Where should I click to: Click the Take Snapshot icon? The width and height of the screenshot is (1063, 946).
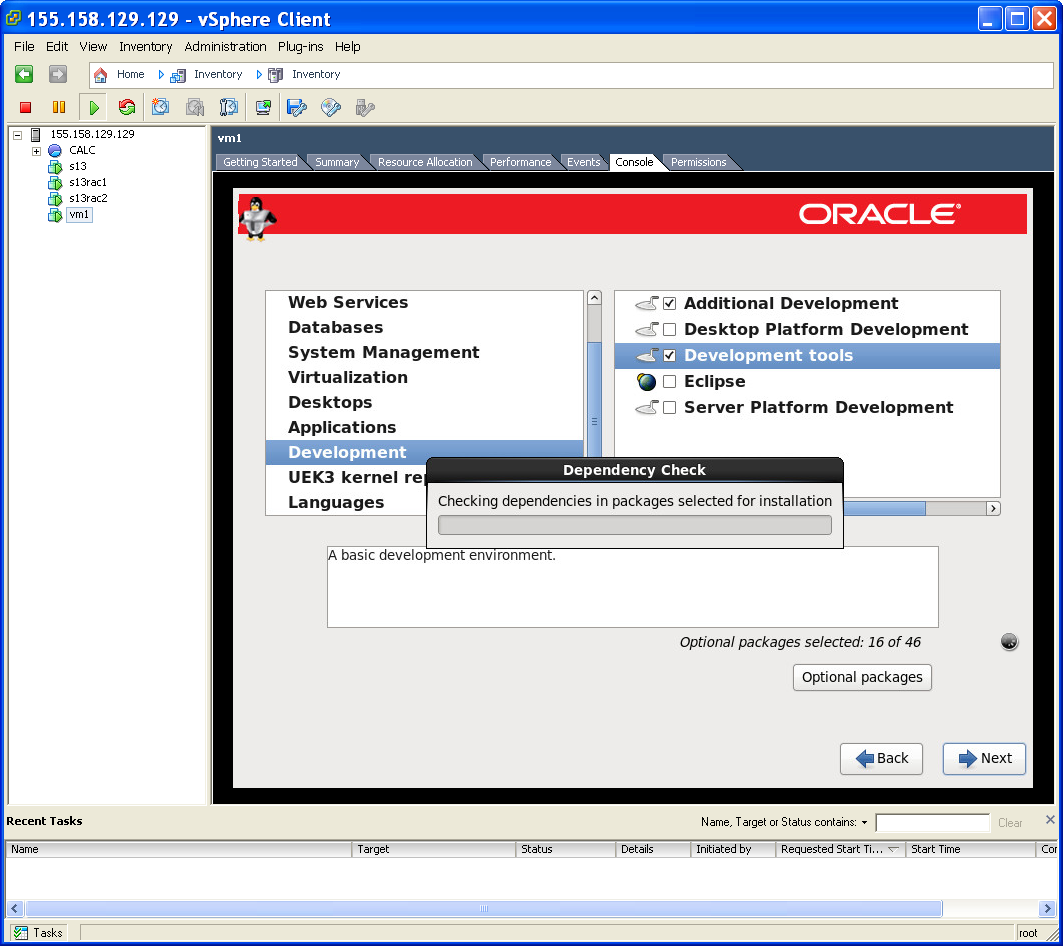click(x=161, y=107)
